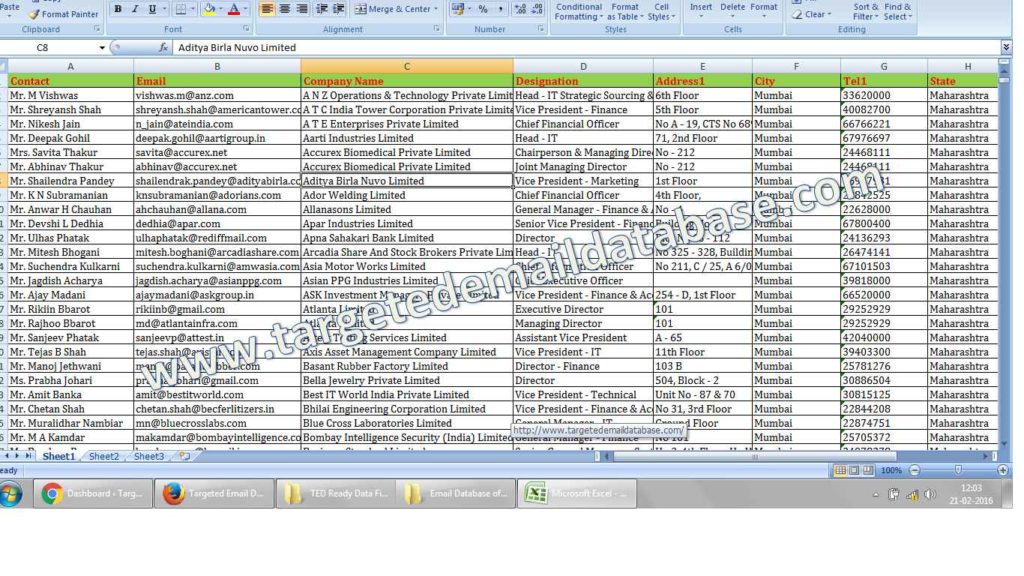
Task: Open the Clipboard dialog launcher
Action: (x=97, y=29)
